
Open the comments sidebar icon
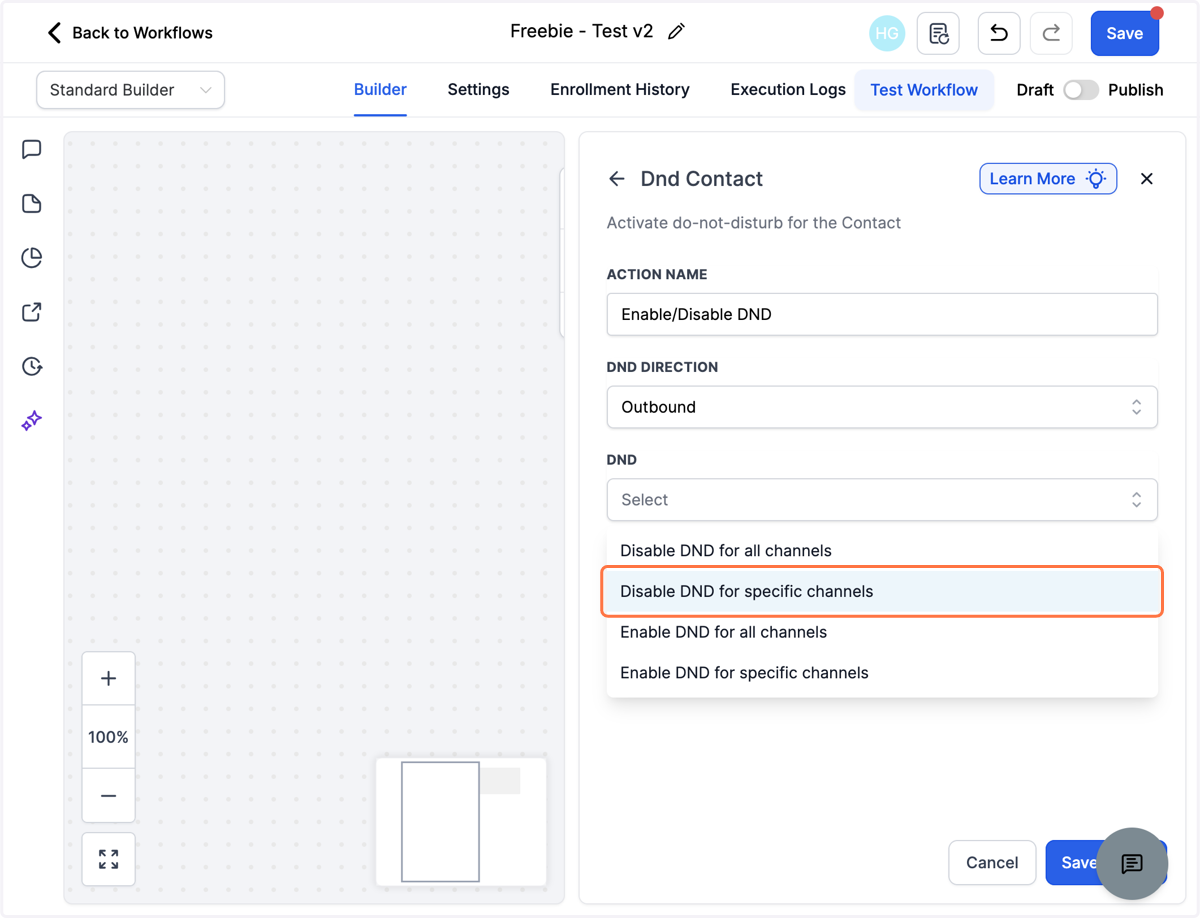click(32, 150)
